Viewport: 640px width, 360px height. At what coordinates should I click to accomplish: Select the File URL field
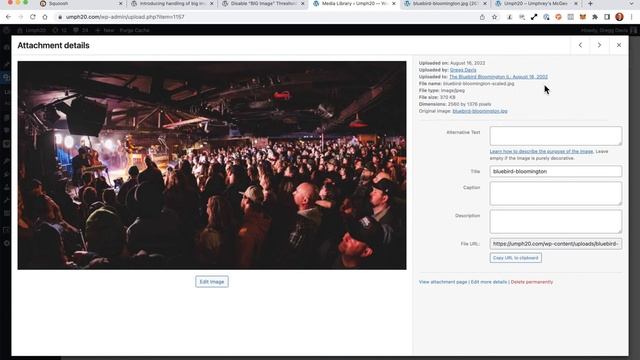click(556, 244)
